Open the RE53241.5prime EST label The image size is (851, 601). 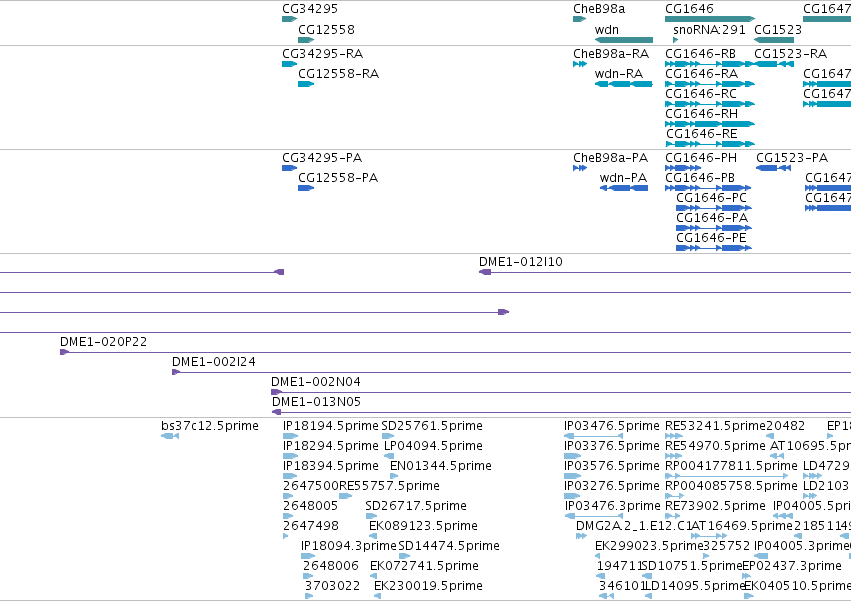[x=715, y=426]
